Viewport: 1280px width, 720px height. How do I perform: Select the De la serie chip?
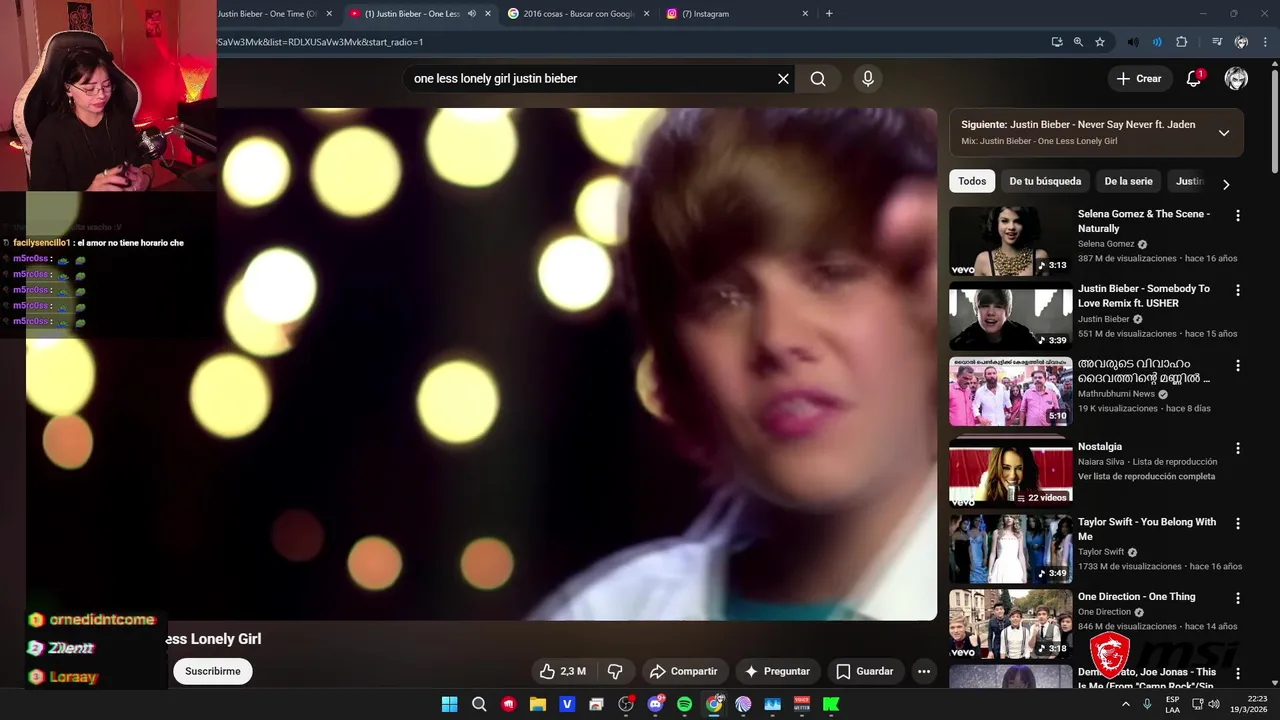point(1128,181)
